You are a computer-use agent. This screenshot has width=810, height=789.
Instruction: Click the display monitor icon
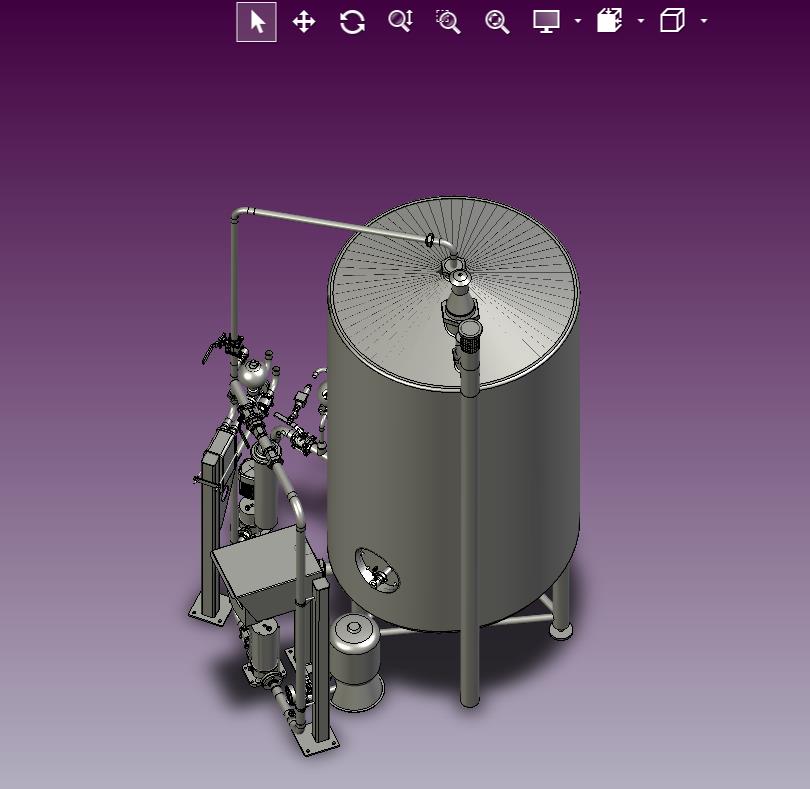(x=546, y=22)
